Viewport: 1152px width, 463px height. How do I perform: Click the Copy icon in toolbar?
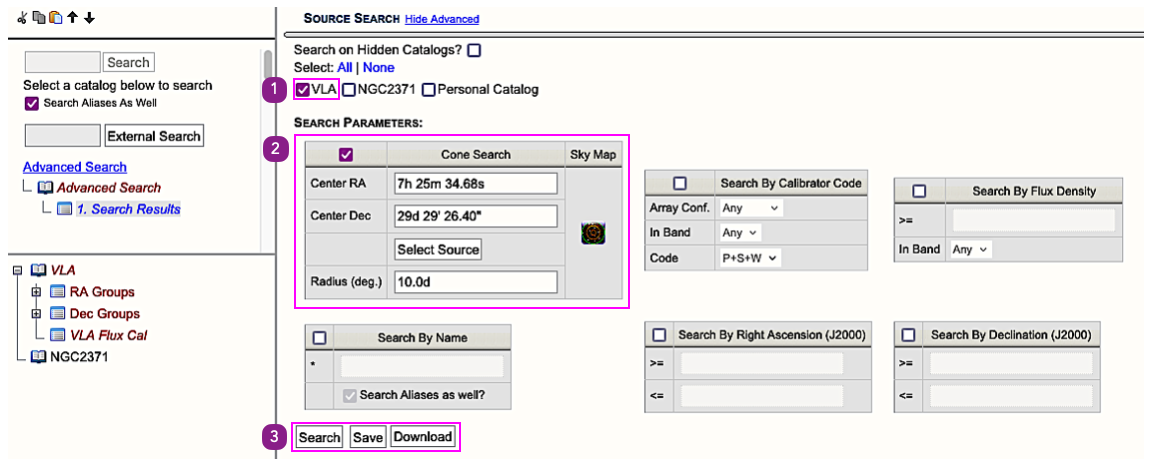38,18
